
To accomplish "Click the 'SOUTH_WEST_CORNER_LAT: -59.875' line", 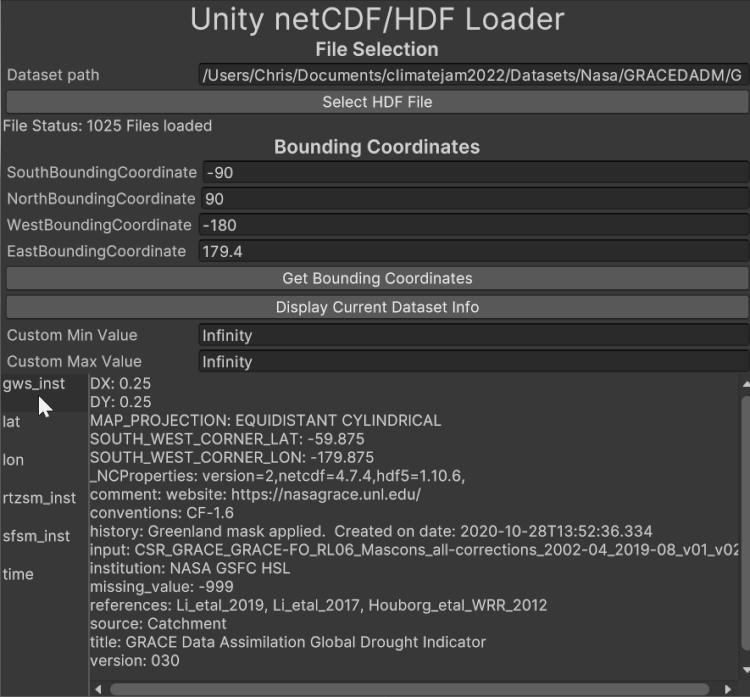I will (x=227, y=439).
